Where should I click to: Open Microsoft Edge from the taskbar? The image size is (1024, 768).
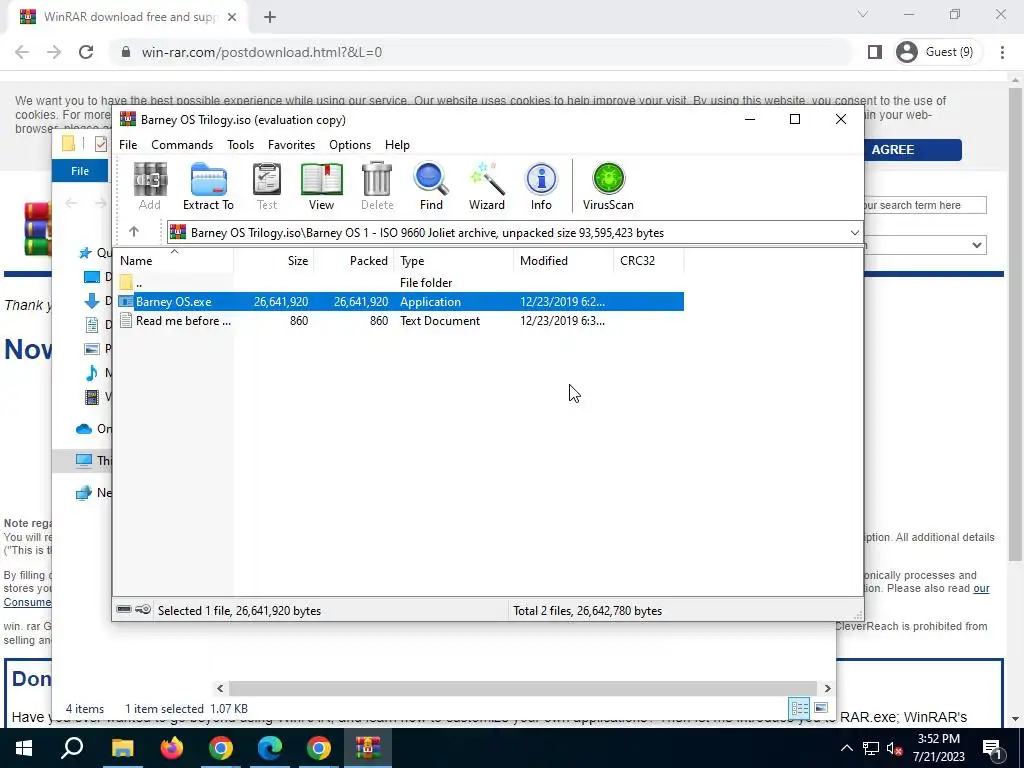[x=269, y=748]
